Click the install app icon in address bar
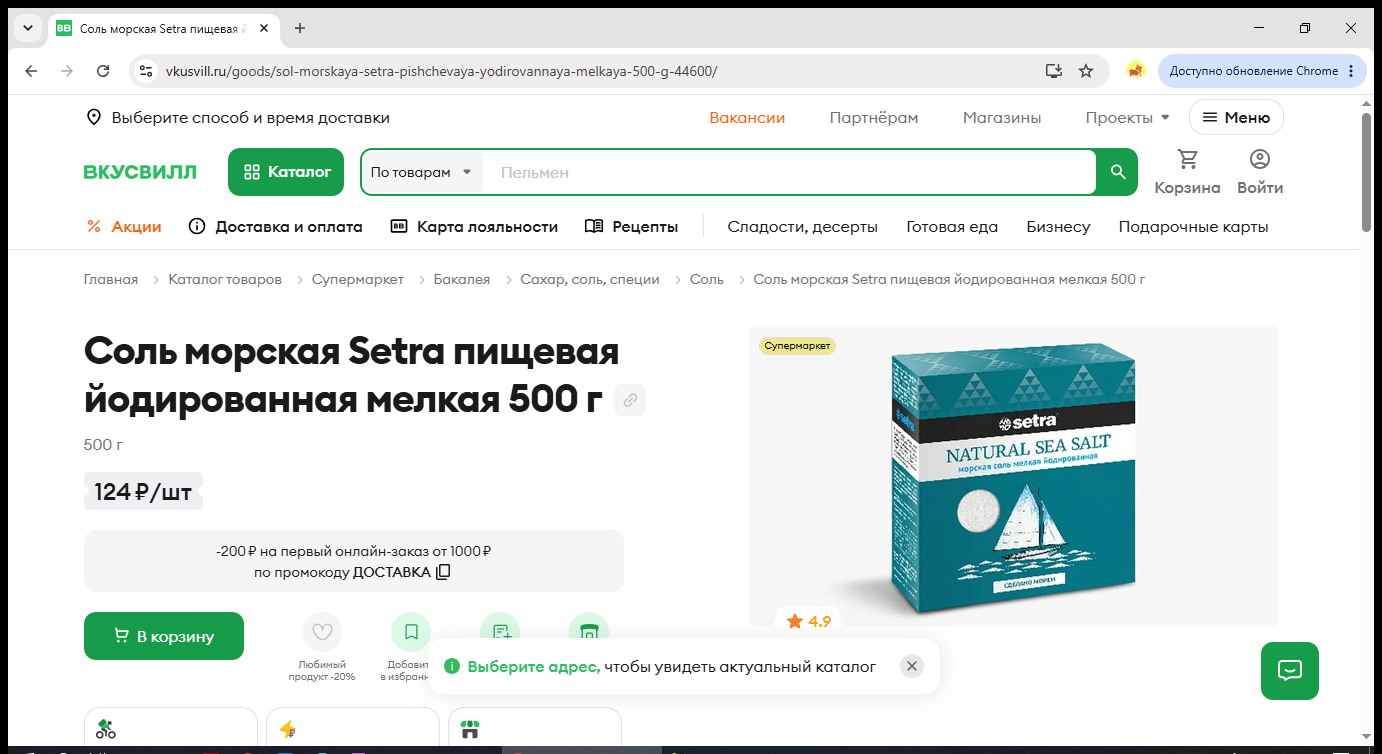Image resolution: width=1382 pixels, height=754 pixels. (1053, 71)
